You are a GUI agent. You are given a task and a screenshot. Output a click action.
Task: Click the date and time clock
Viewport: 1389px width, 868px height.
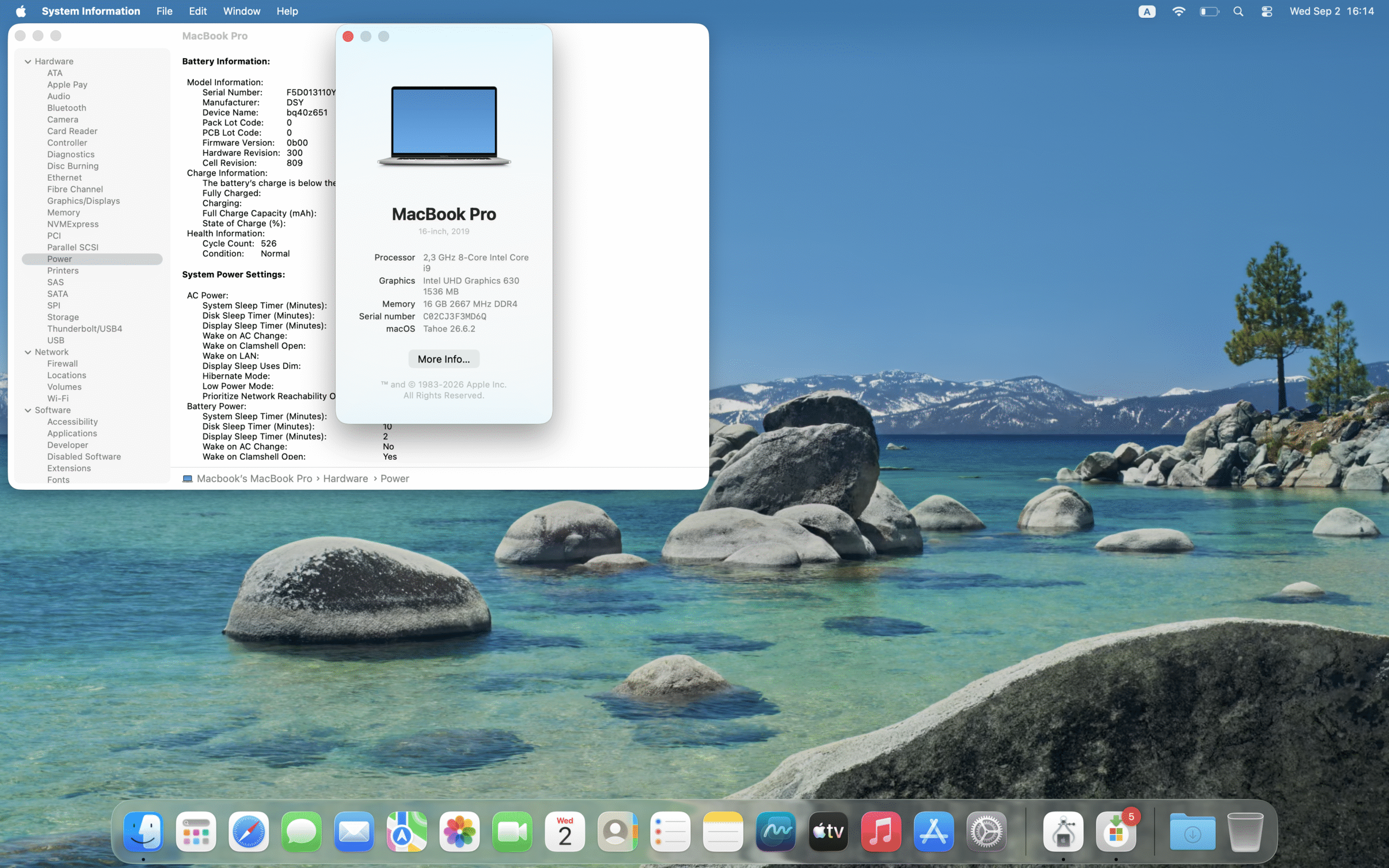(1331, 11)
